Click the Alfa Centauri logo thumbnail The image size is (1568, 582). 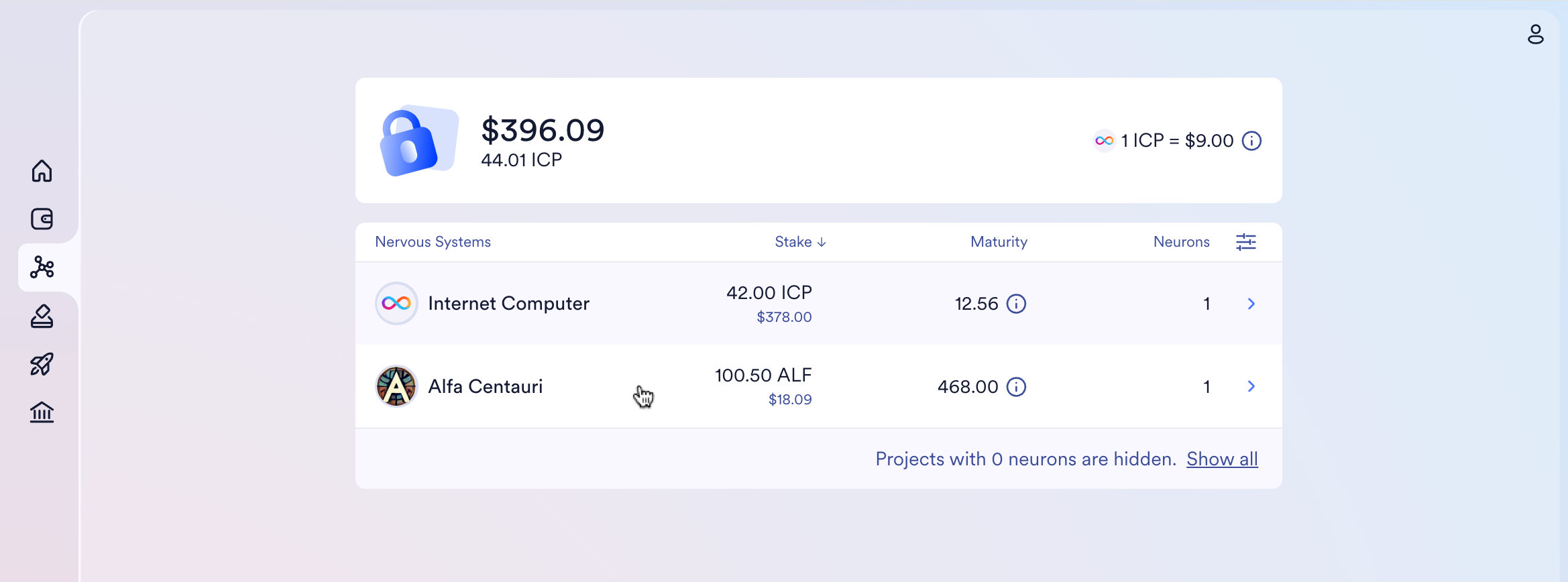click(x=396, y=386)
